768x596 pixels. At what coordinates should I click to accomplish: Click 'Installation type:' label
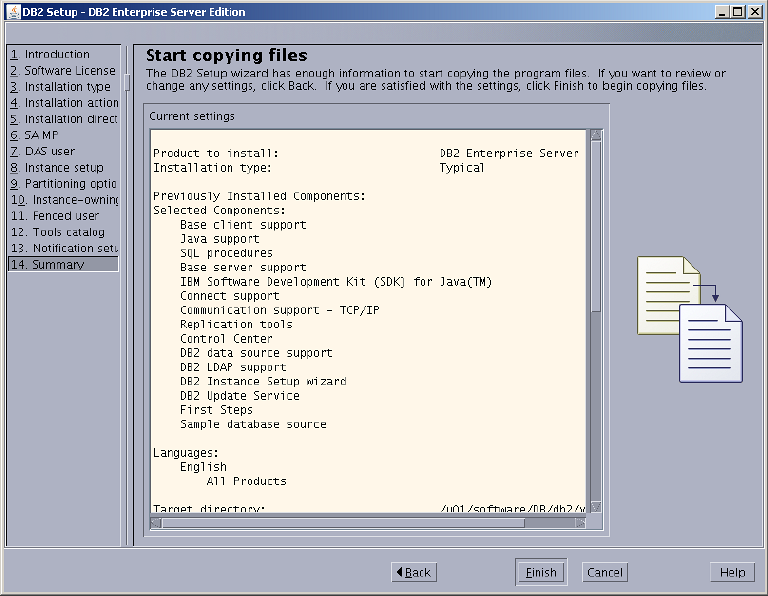pyautogui.click(x=212, y=168)
